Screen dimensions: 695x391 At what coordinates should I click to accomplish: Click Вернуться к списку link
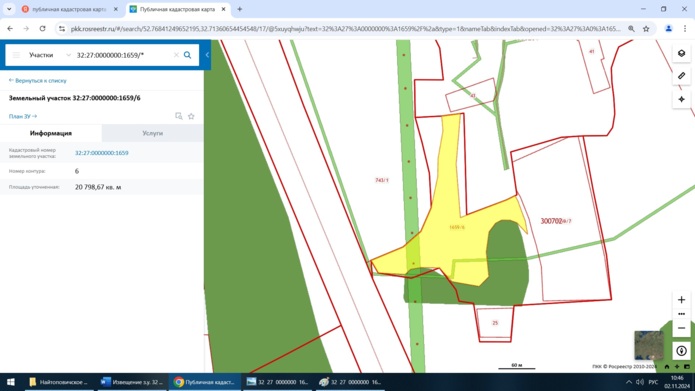point(38,81)
